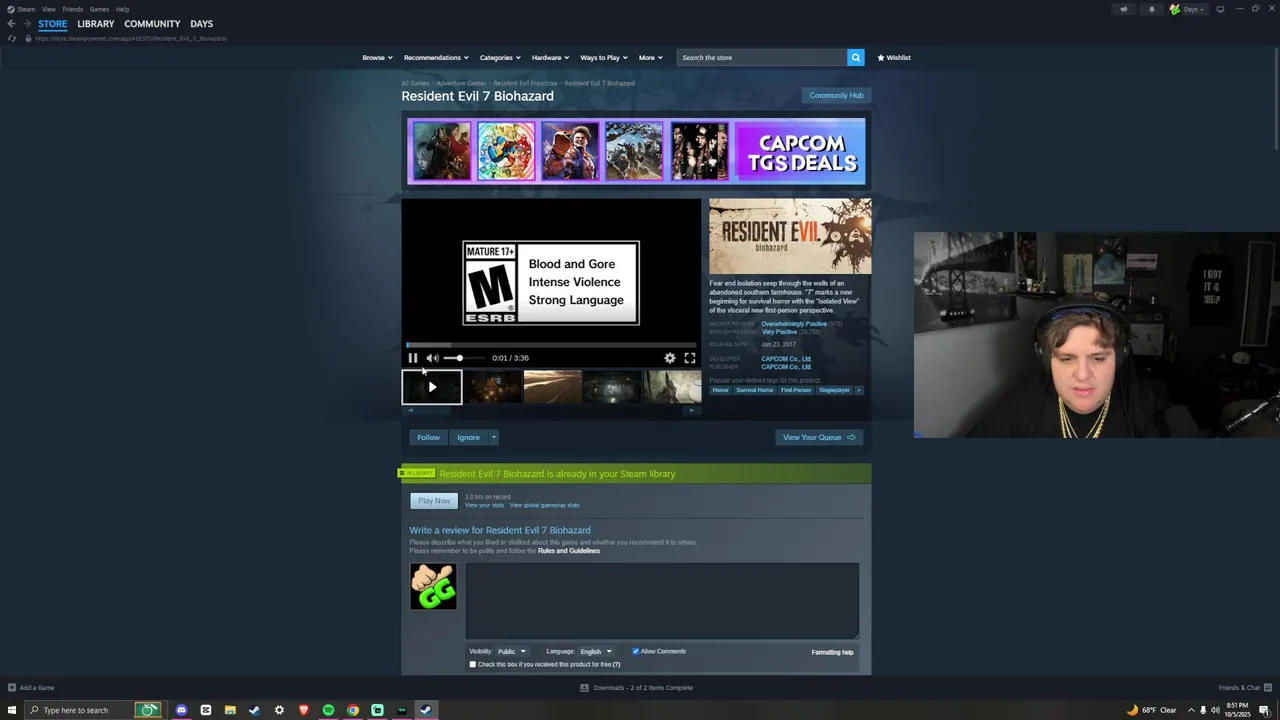Open the Recommendations dropdown menu
1280x720 pixels.
pyautogui.click(x=436, y=57)
